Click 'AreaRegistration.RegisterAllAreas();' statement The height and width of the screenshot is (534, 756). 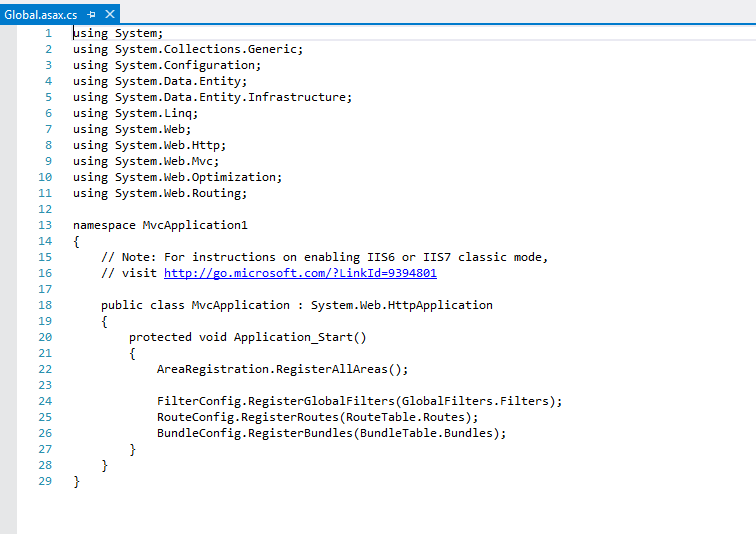[x=283, y=369]
